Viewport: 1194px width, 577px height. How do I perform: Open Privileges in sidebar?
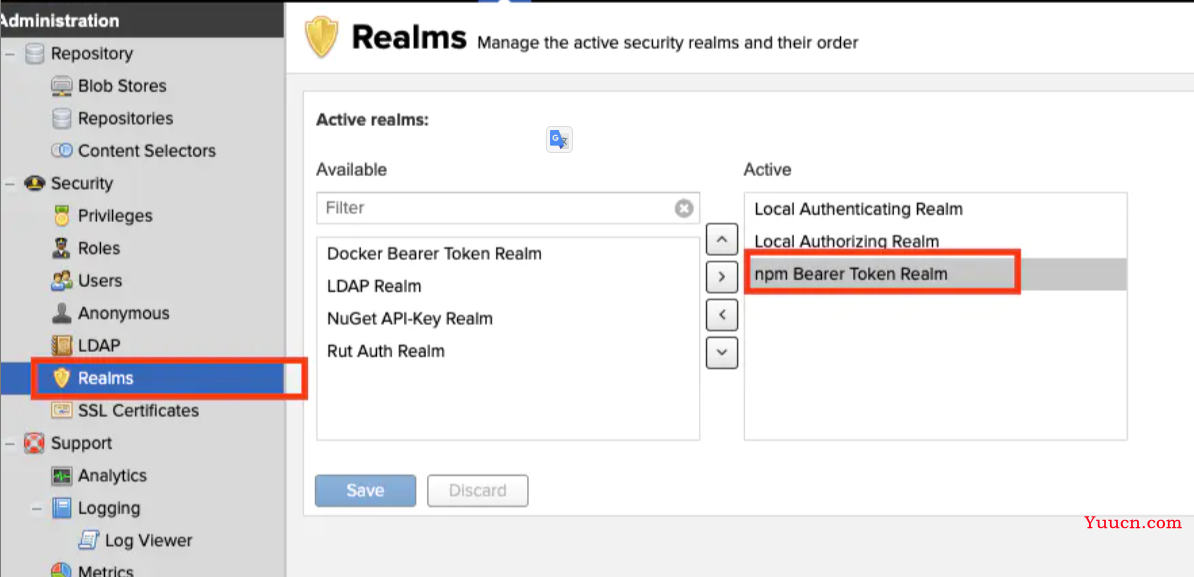pyautogui.click(x=115, y=216)
